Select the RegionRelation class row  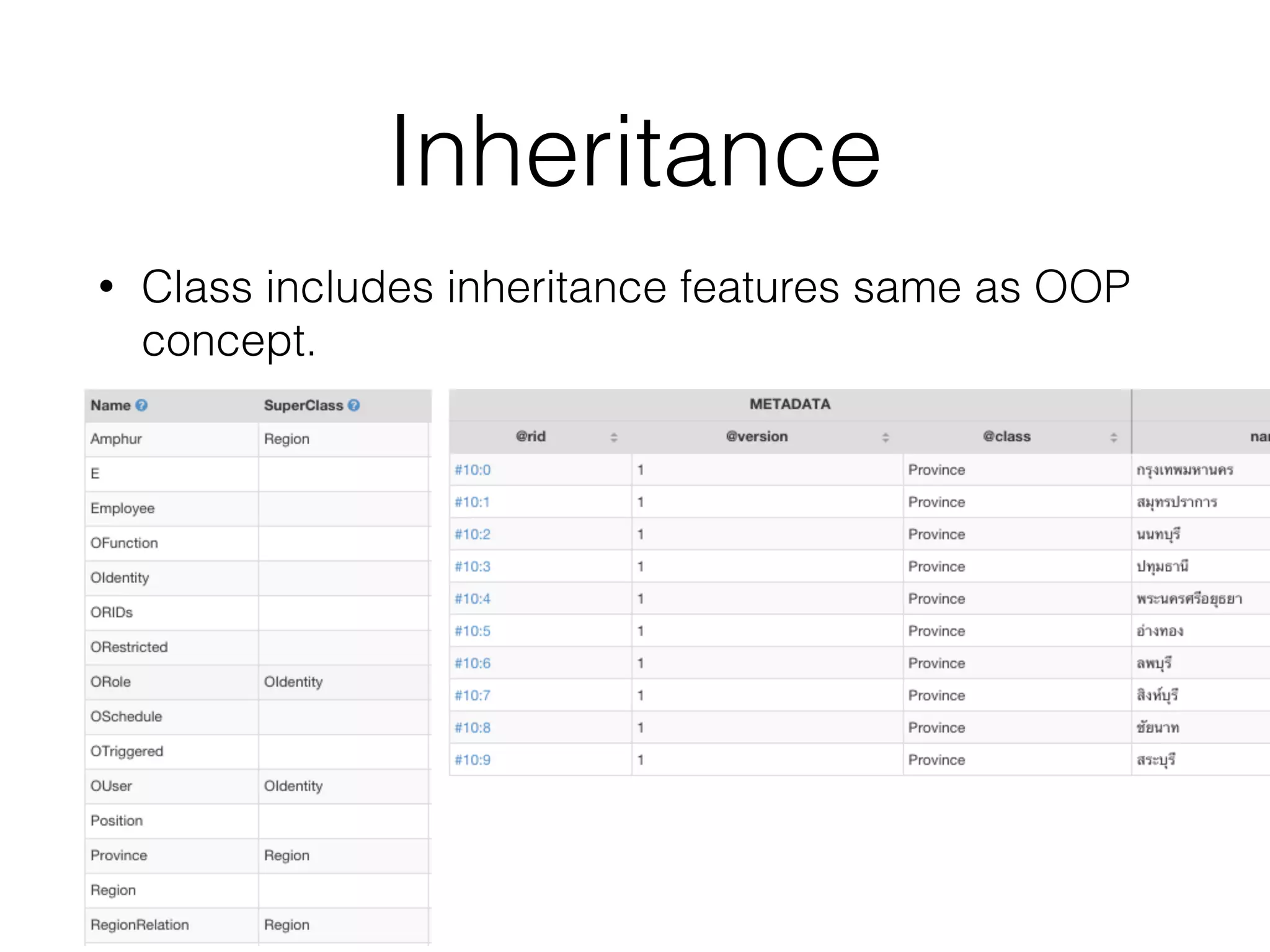(x=140, y=925)
